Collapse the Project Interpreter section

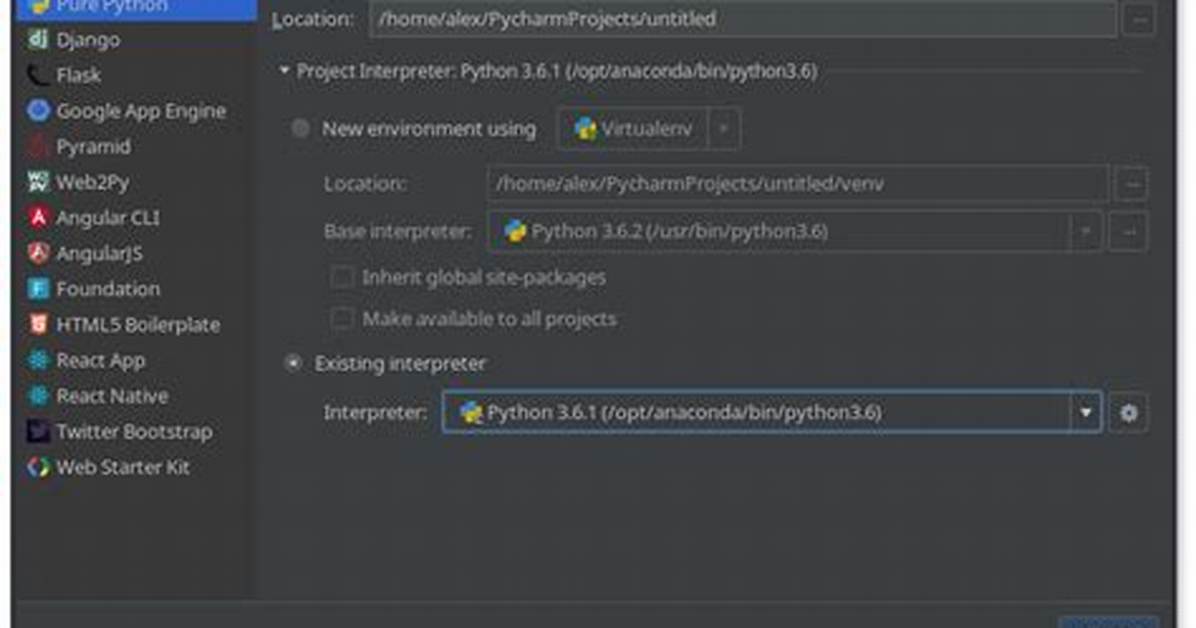[285, 71]
